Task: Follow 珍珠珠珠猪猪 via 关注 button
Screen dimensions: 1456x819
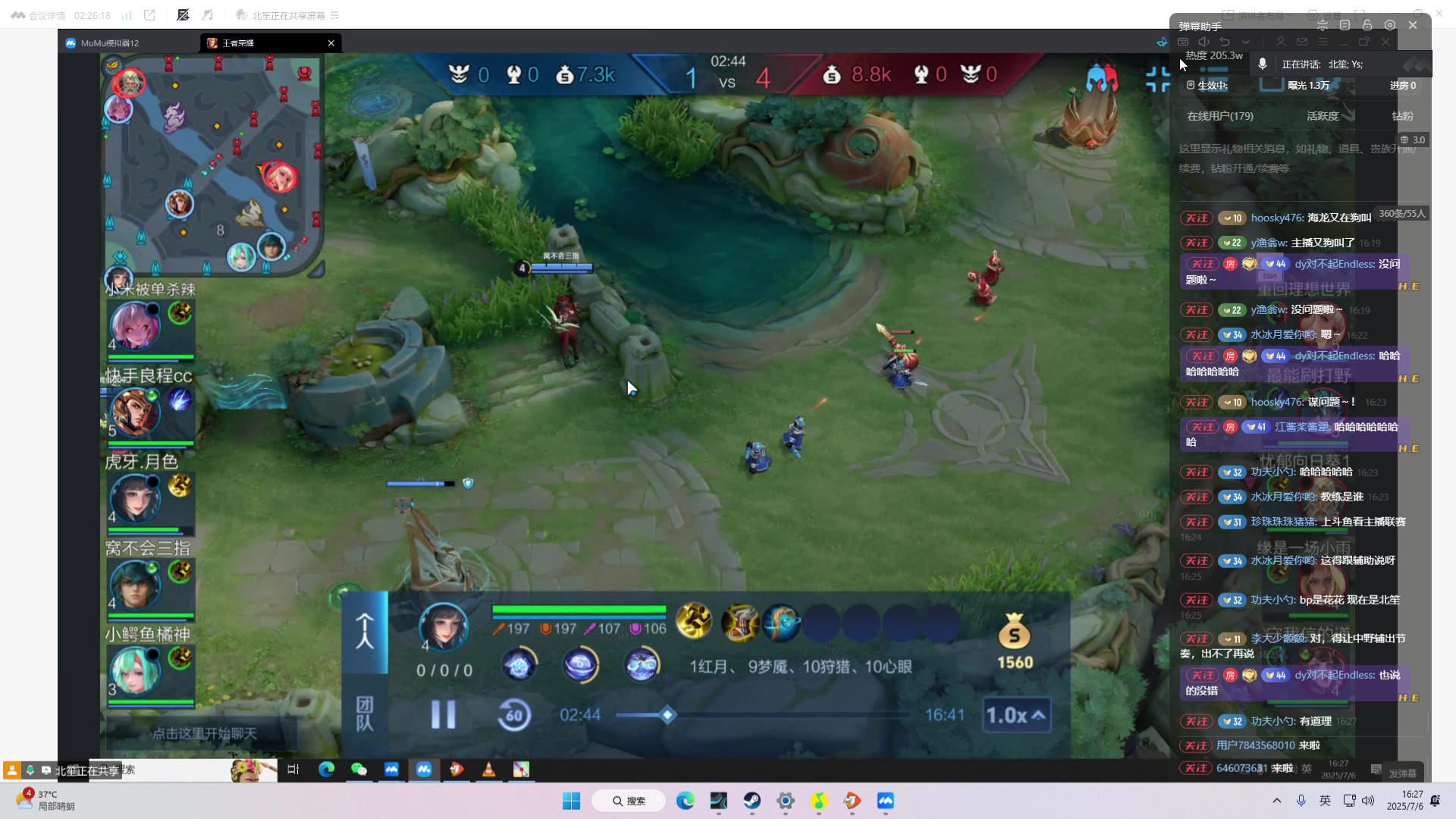Action: 1197,522
